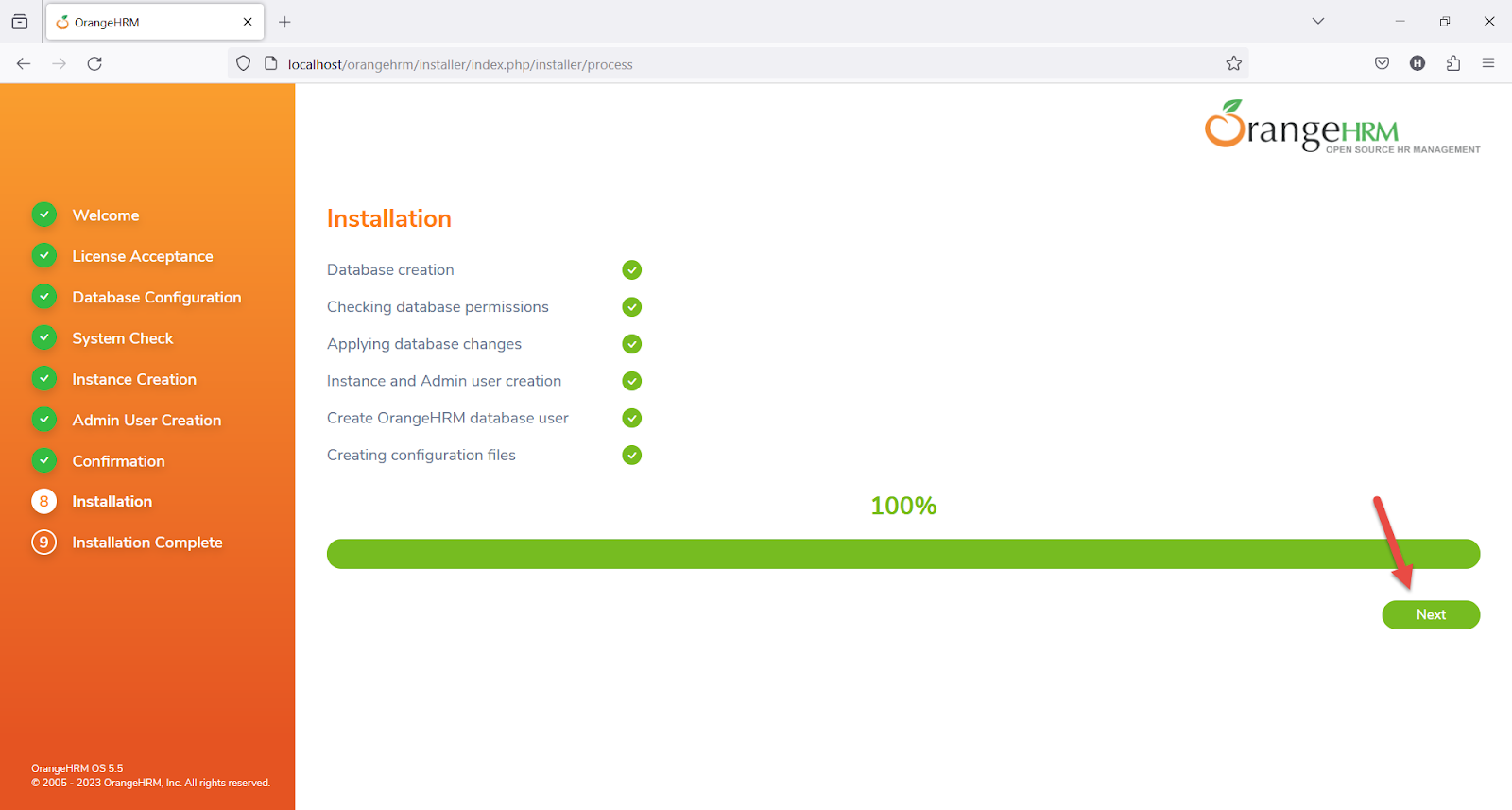Click the Instance and Admin user creation check icon
Image resolution: width=1512 pixels, height=810 pixels.
point(632,381)
